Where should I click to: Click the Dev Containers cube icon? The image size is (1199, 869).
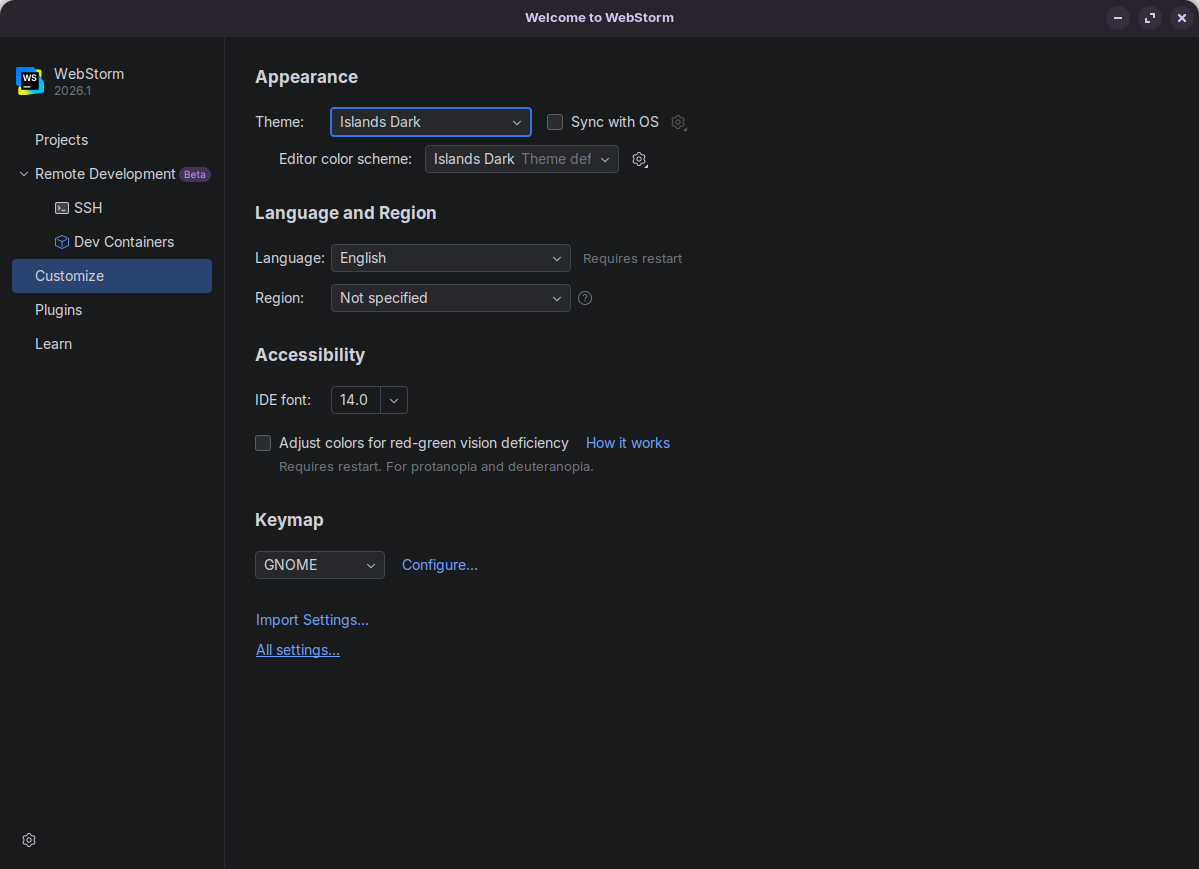tap(62, 241)
